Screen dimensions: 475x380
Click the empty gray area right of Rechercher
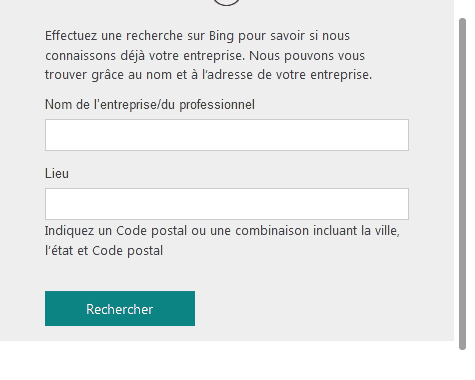point(323,308)
